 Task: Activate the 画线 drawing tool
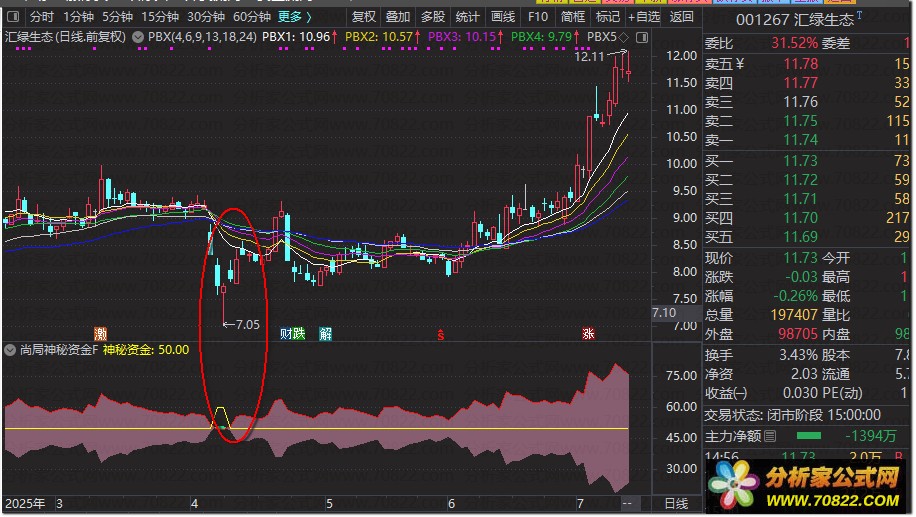click(x=502, y=17)
